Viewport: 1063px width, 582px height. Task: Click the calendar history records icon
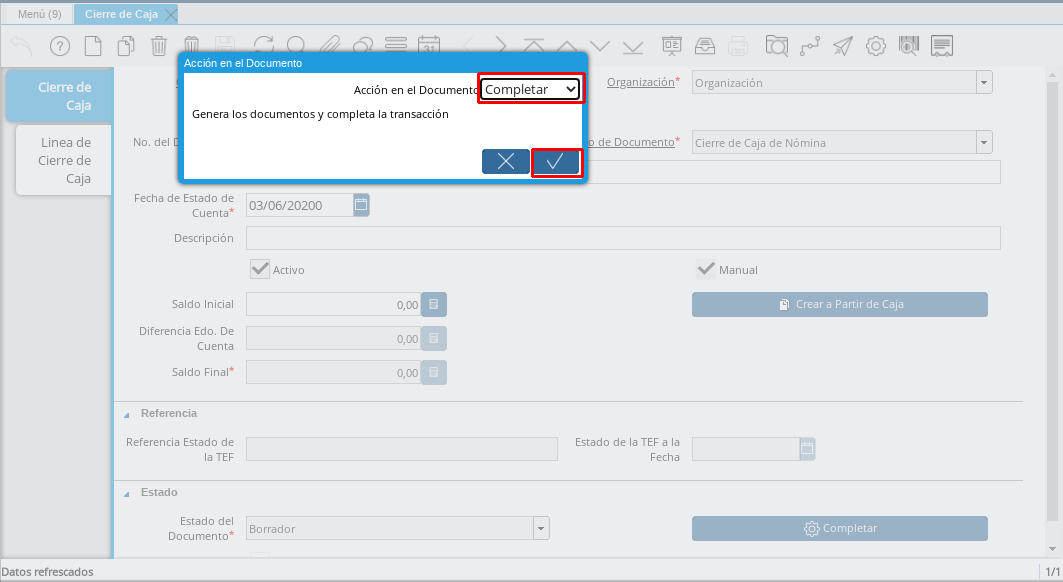429,46
